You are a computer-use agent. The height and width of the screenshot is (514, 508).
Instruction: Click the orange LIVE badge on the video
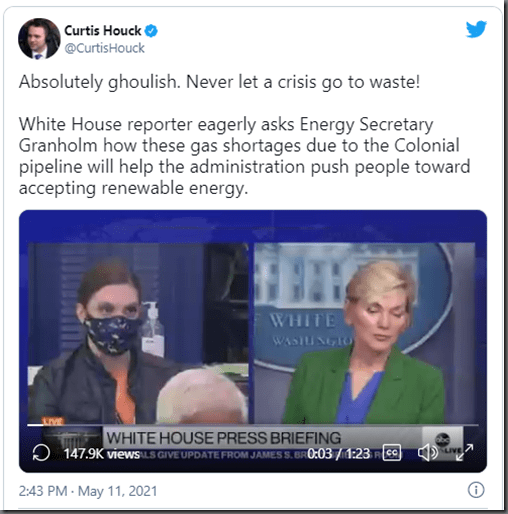pyautogui.click(x=53, y=421)
